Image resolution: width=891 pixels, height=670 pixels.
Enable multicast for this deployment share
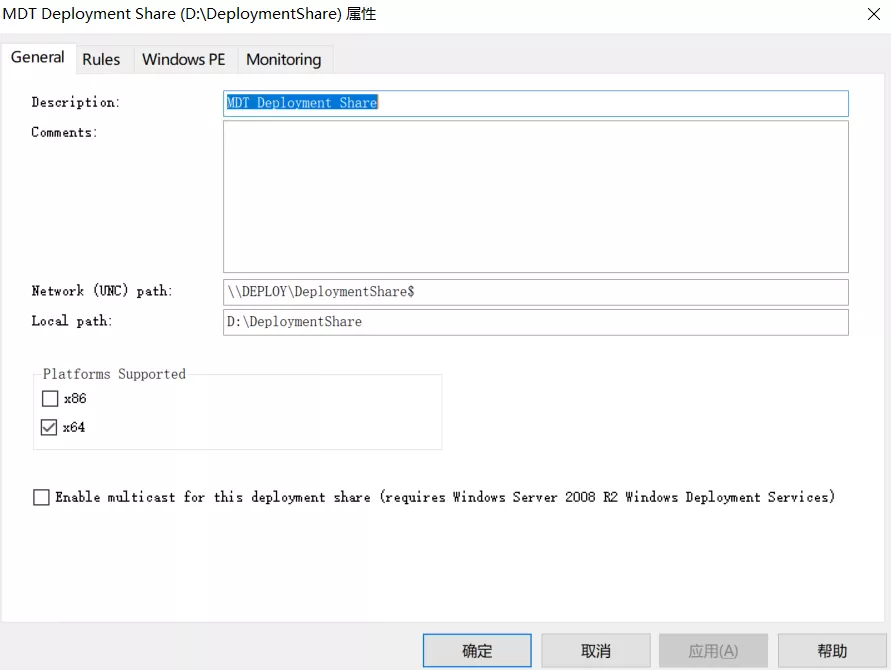(x=41, y=497)
